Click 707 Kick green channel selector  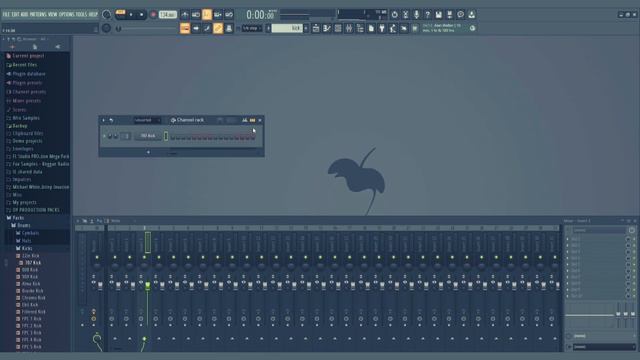click(x=166, y=136)
